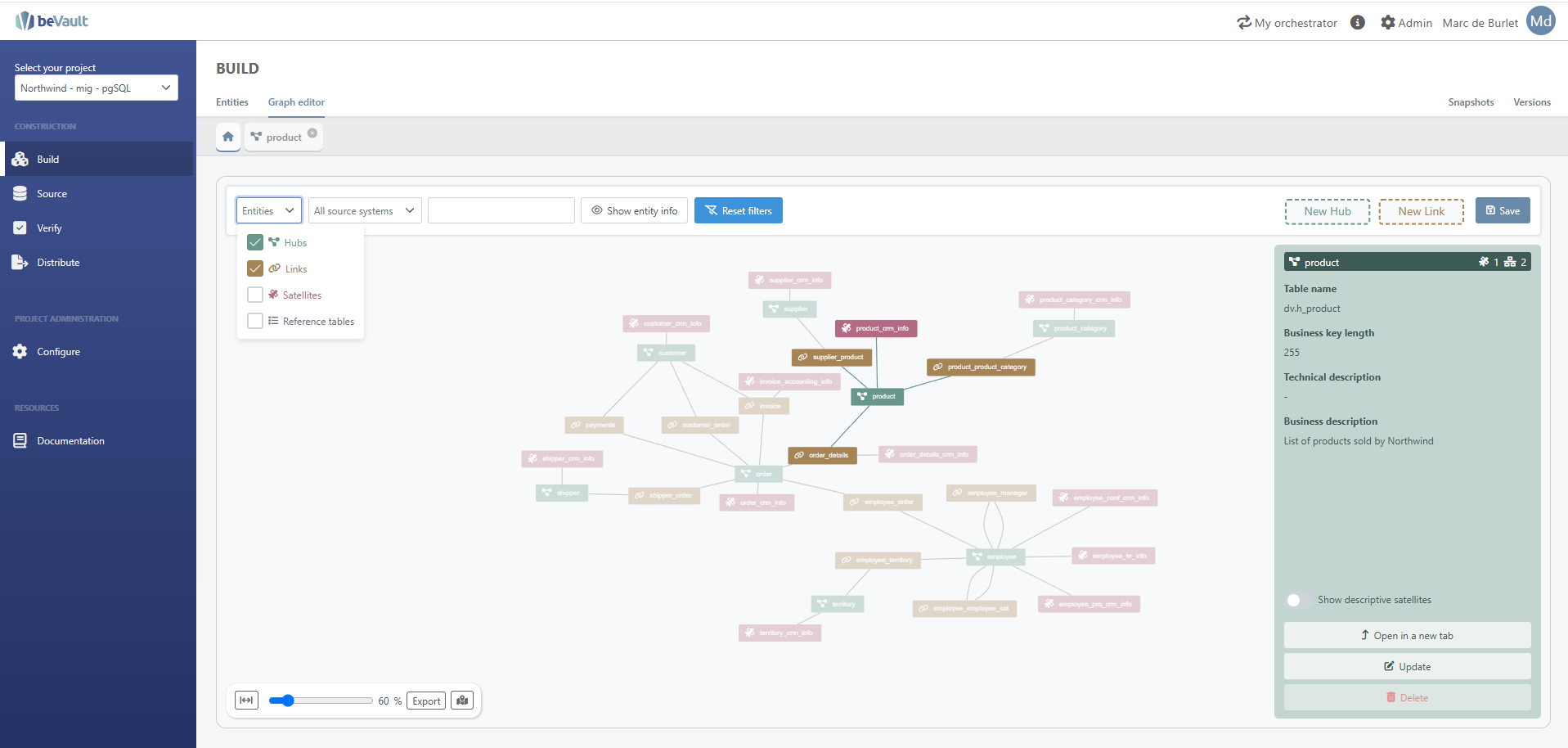1568x748 pixels.
Task: Switch to the Entities tab
Action: click(232, 102)
